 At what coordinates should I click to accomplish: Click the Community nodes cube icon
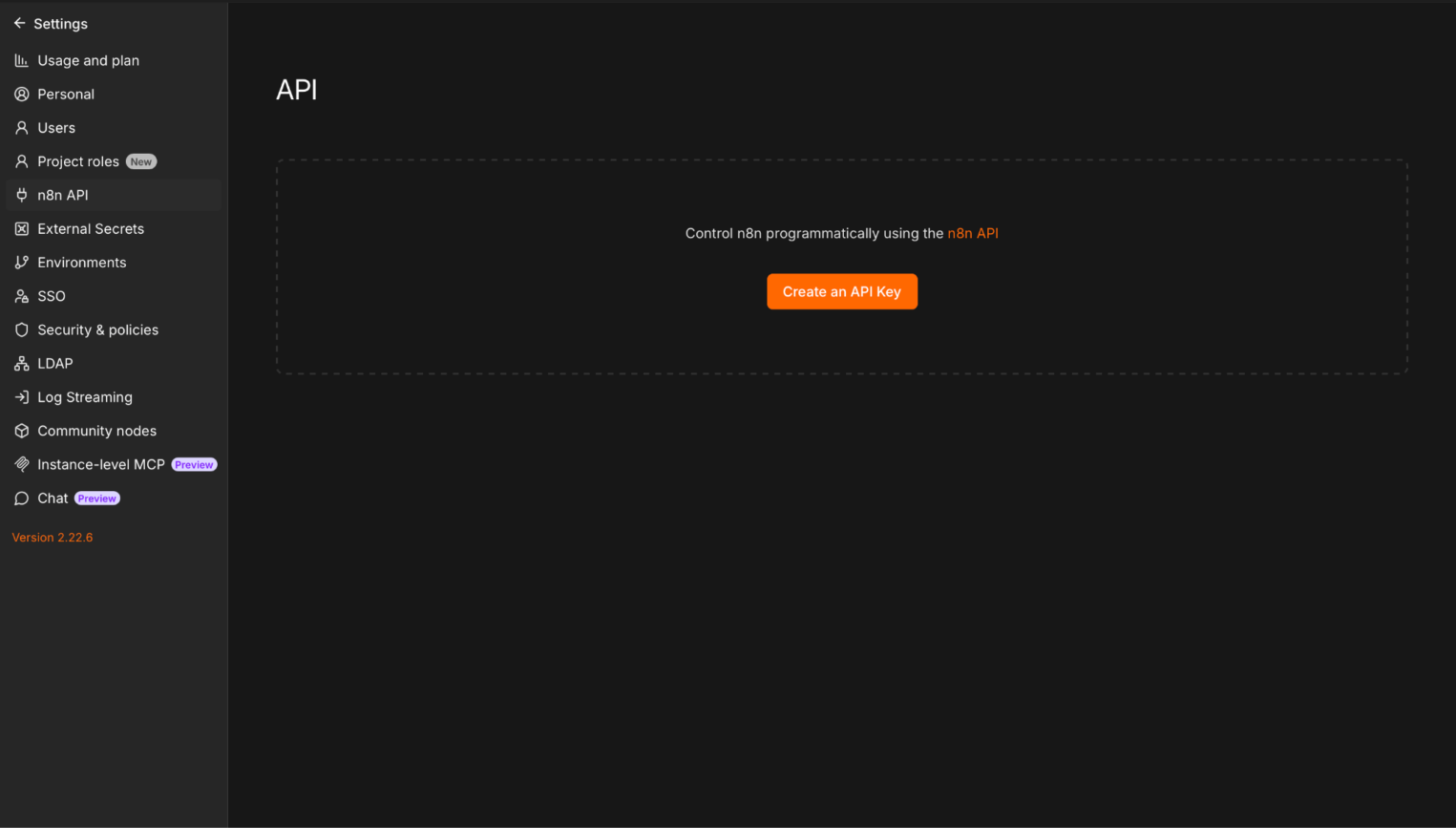pos(21,431)
